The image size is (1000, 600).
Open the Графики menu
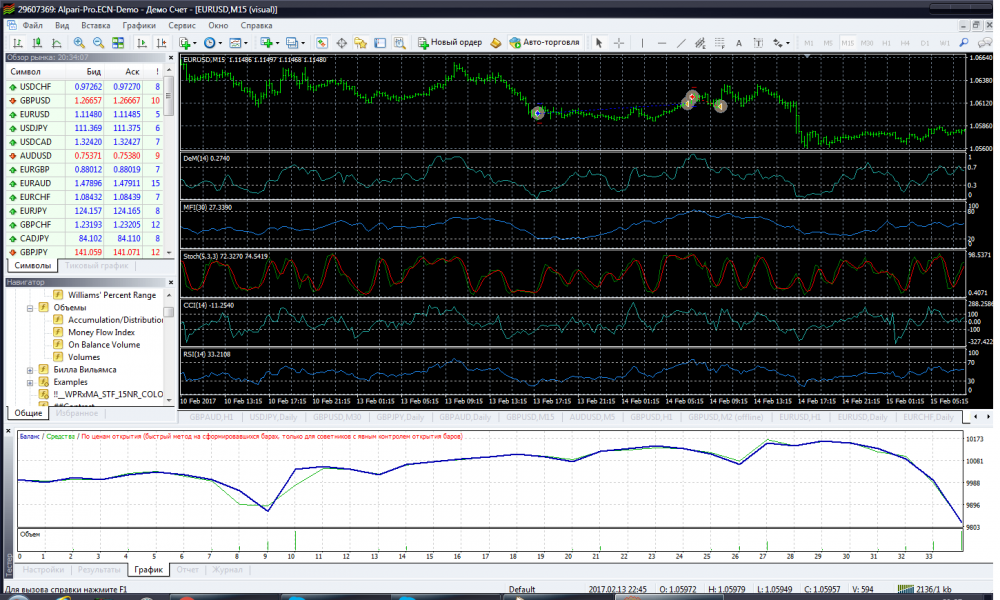pyautogui.click(x=139, y=26)
